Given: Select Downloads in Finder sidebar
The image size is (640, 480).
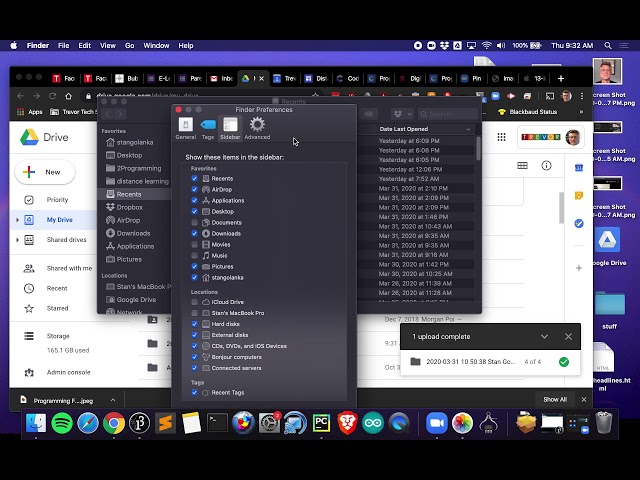Looking at the screenshot, I should 133,233.
